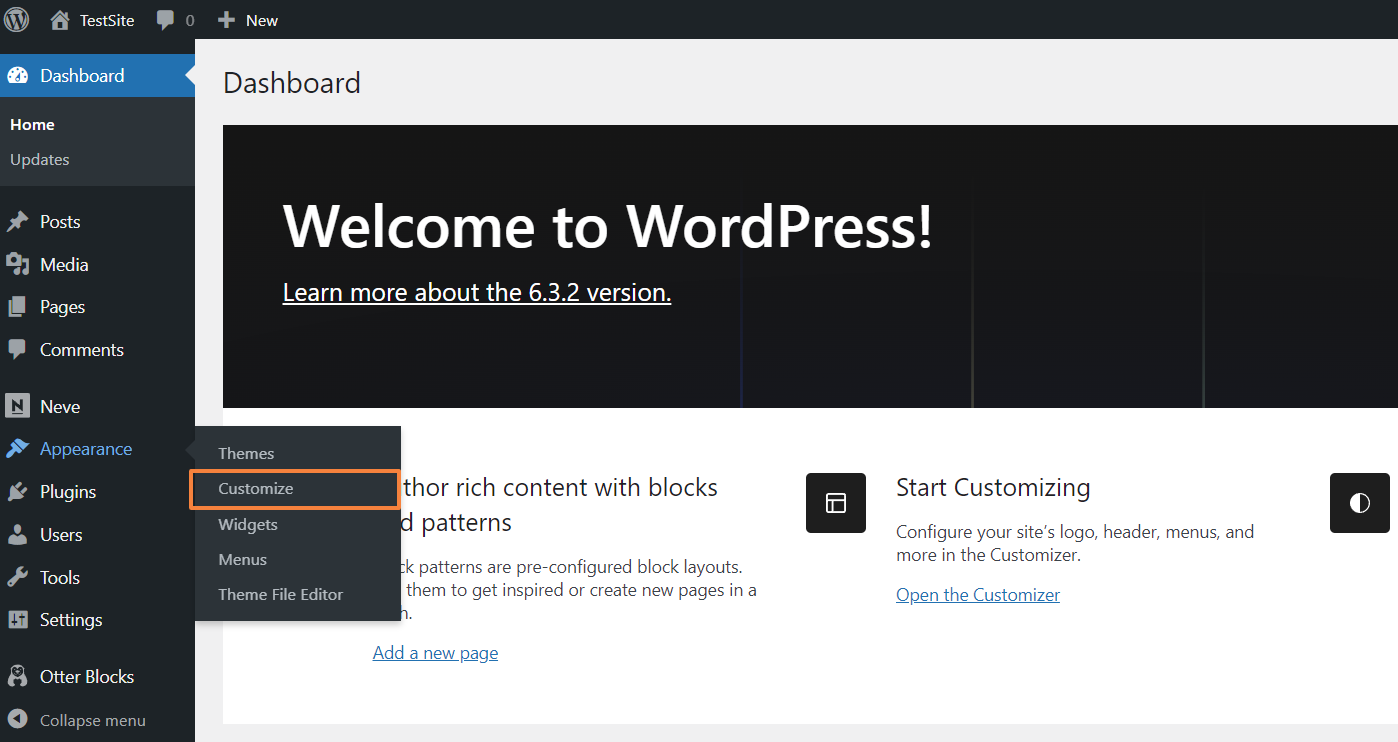Choose Customize in Appearance flyout
The image size is (1398, 742).
pyautogui.click(x=256, y=489)
